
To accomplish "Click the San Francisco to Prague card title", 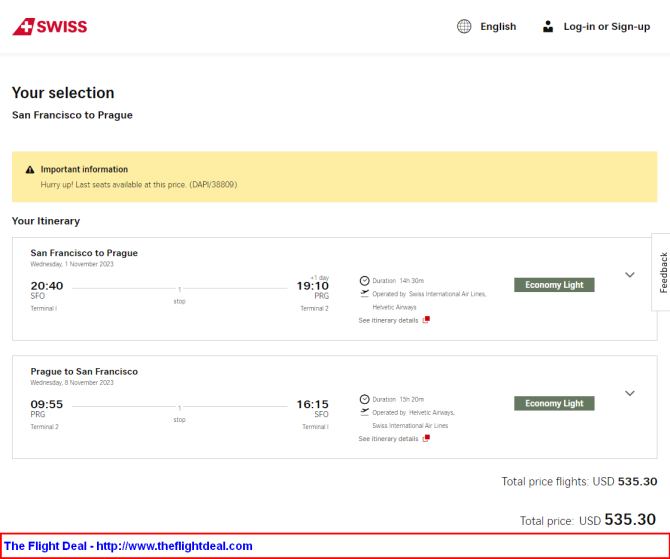I will click(84, 253).
